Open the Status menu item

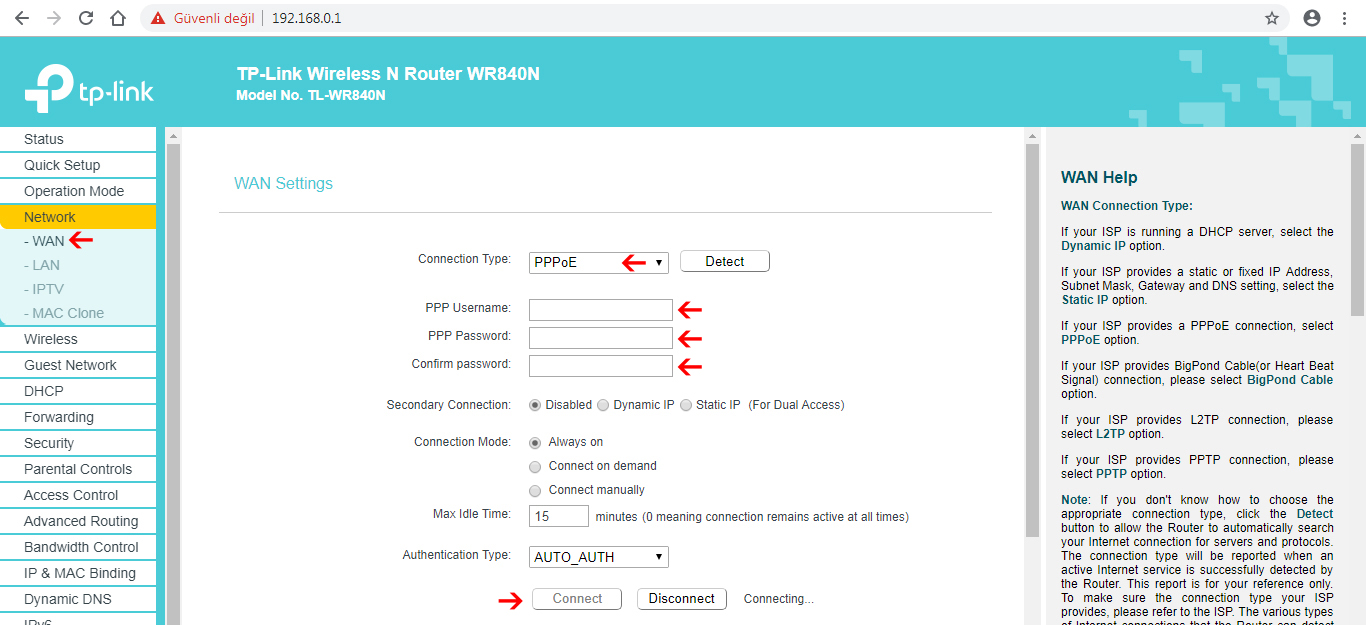point(78,139)
